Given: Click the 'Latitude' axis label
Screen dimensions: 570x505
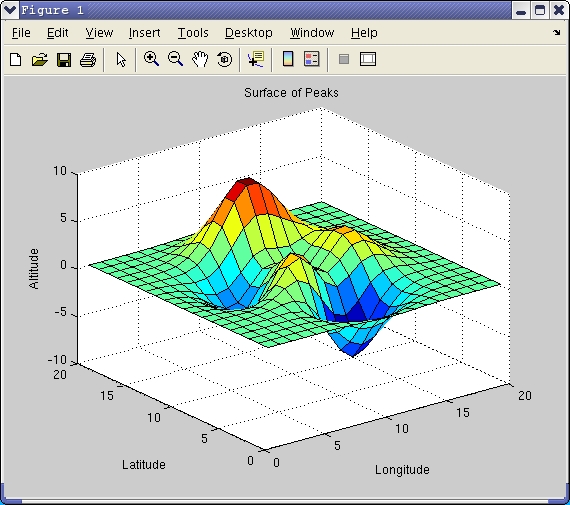Looking at the screenshot, I should coord(144,465).
